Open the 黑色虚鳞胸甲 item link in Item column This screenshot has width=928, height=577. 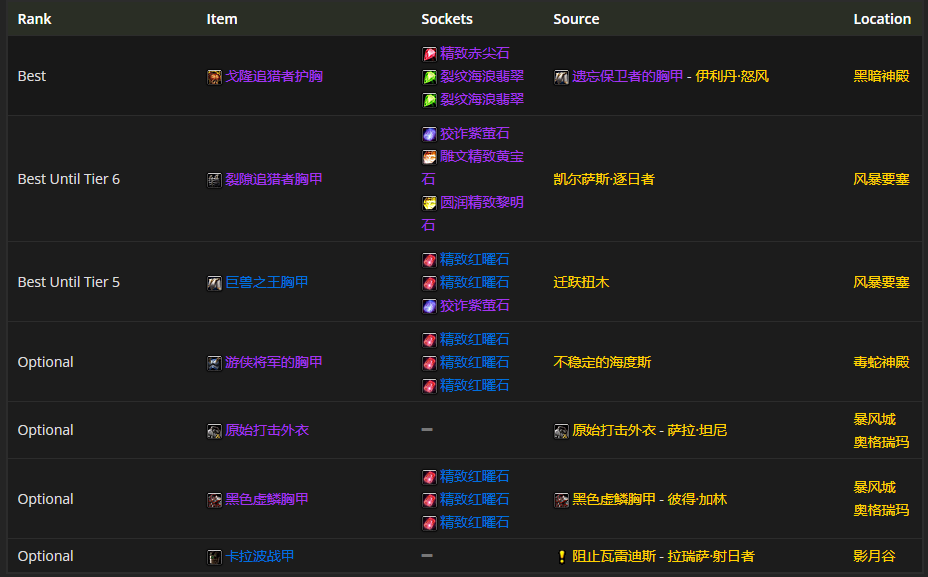coord(266,500)
